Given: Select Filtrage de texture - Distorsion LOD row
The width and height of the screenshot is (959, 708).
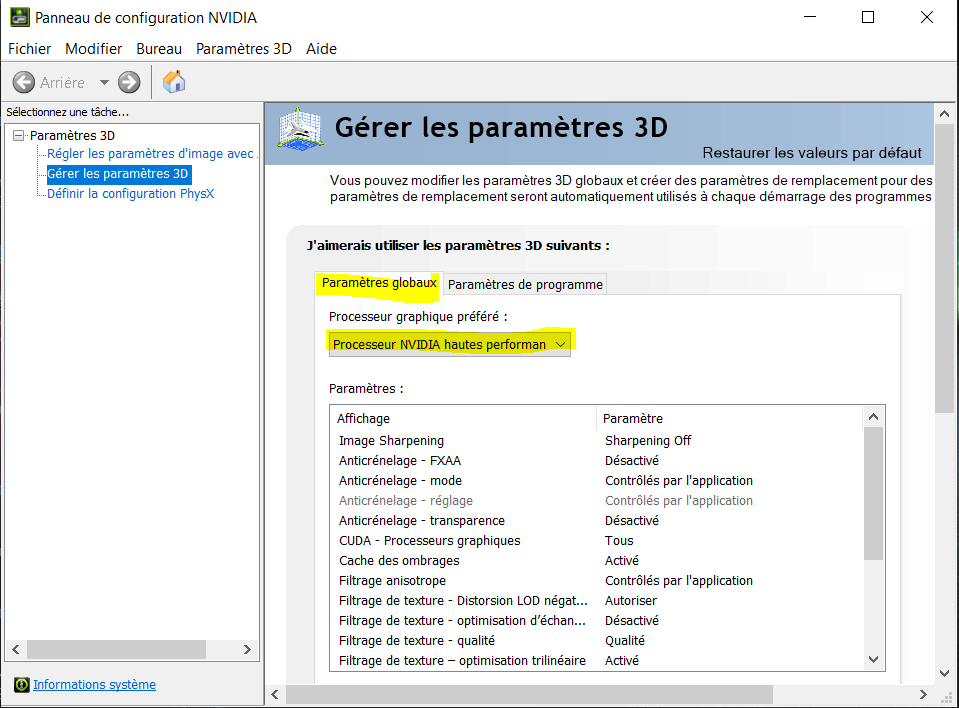Looking at the screenshot, I should (x=598, y=601).
